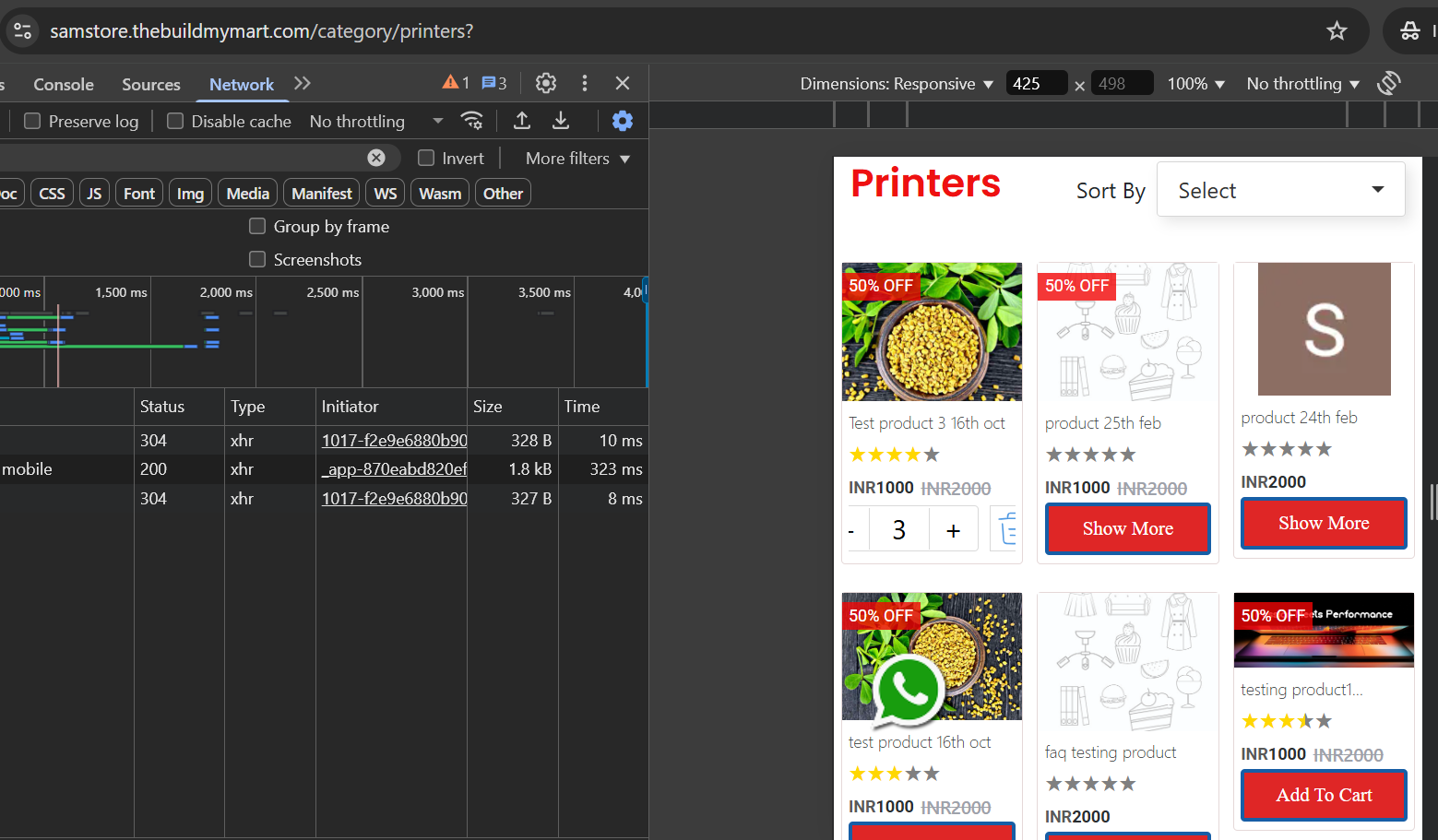This screenshot has width=1438, height=840.
Task: Filter requests by Font type
Action: point(139,193)
